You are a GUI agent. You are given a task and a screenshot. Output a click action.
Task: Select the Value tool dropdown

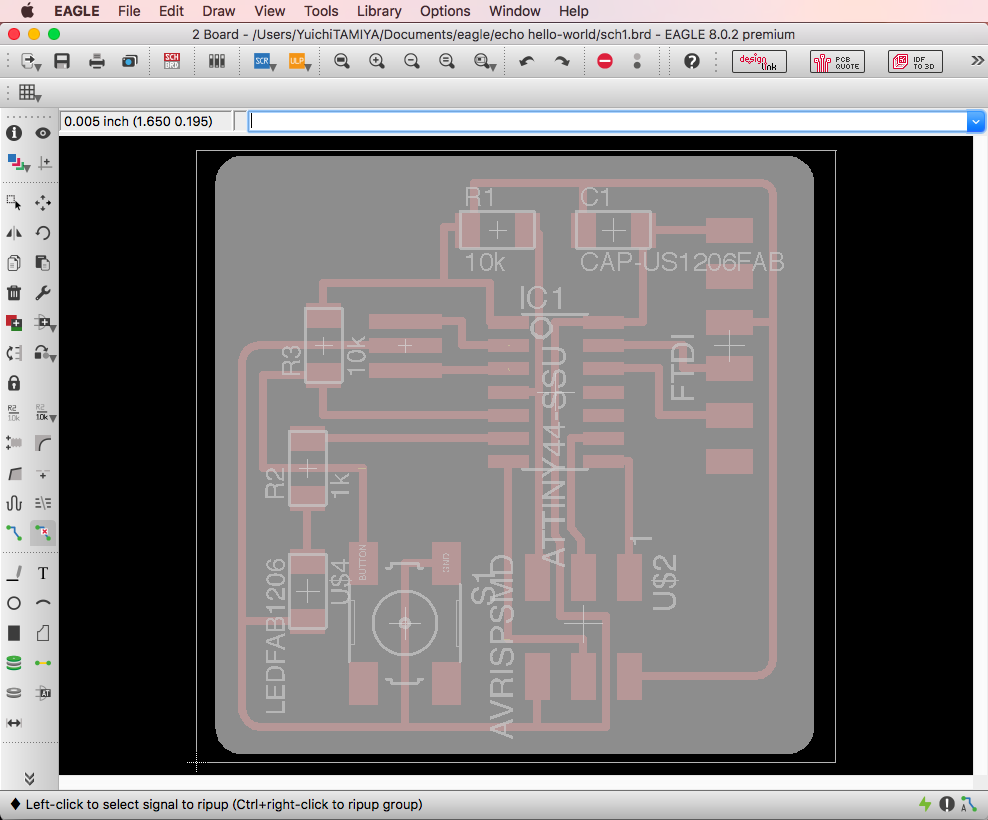[45, 413]
